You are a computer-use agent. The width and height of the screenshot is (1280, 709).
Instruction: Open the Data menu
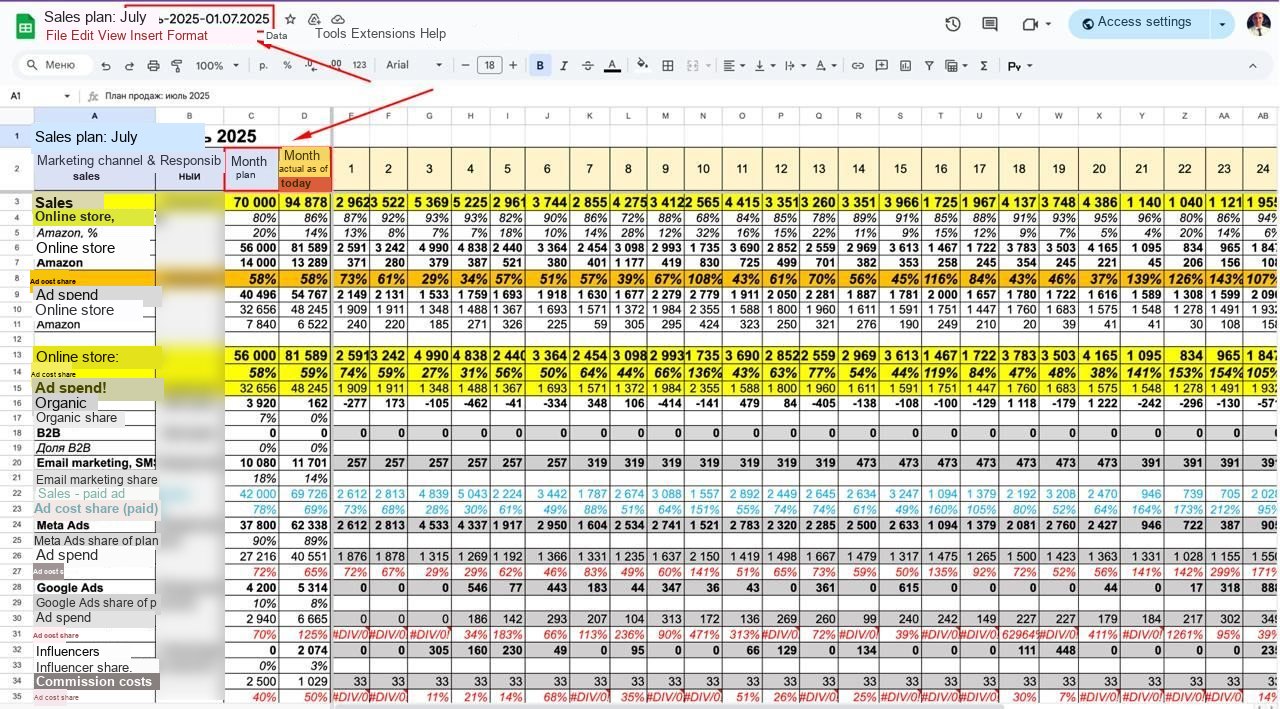(x=276, y=35)
